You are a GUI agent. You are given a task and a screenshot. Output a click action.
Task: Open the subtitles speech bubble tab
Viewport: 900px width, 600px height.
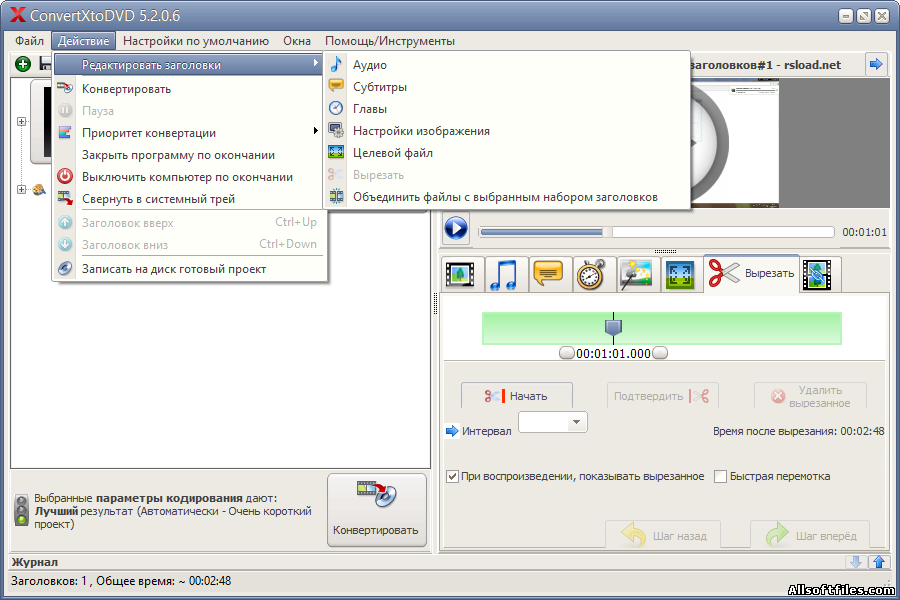(x=548, y=274)
